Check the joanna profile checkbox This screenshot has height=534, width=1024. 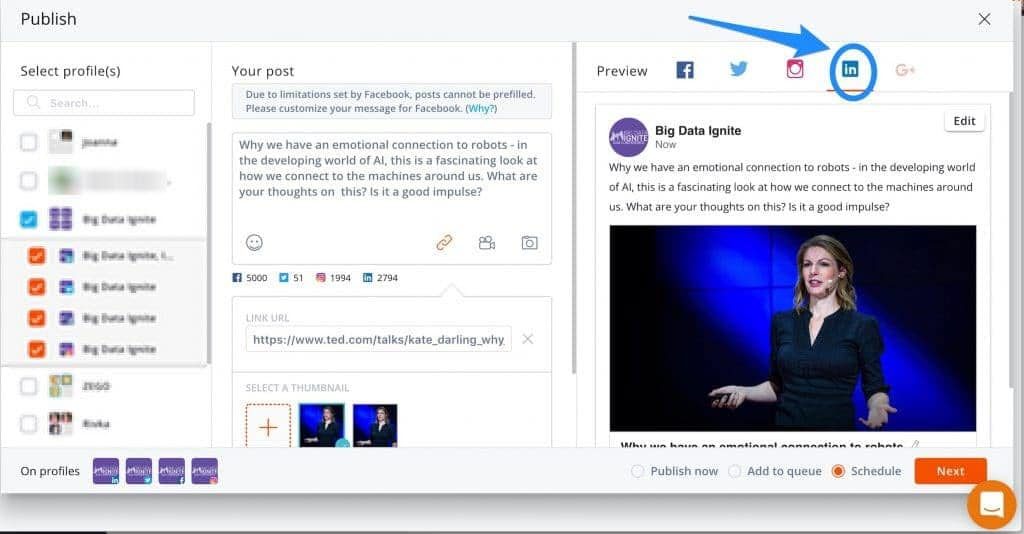pos(29,142)
